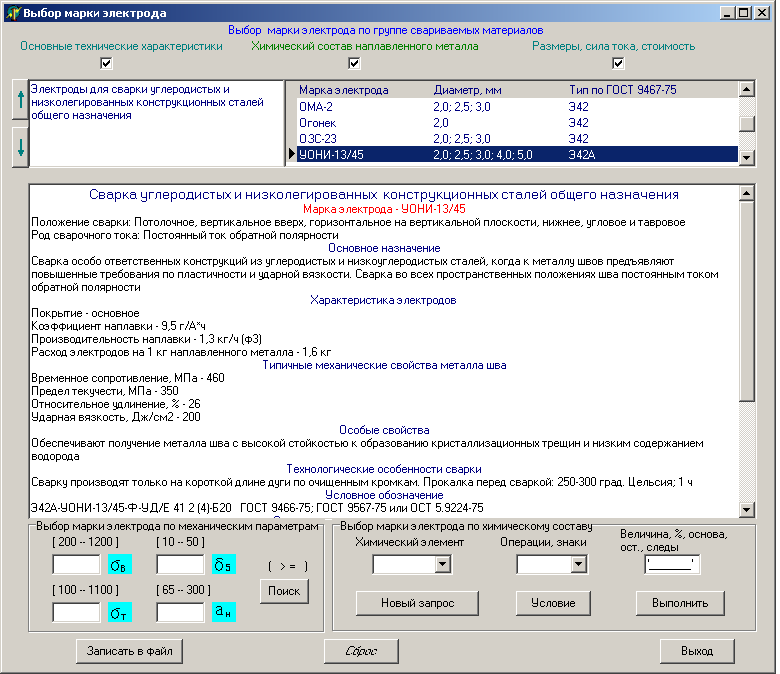Image resolution: width=780 pixels, height=674 pixels.
Task: Click the Выход button
Action: [x=697, y=651]
